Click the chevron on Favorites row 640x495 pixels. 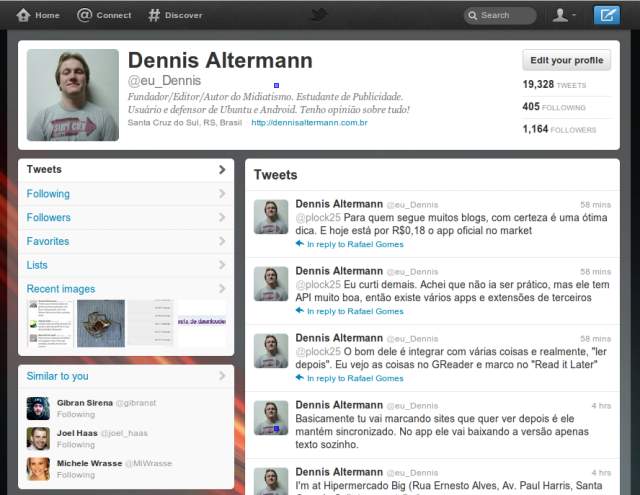(x=222, y=241)
